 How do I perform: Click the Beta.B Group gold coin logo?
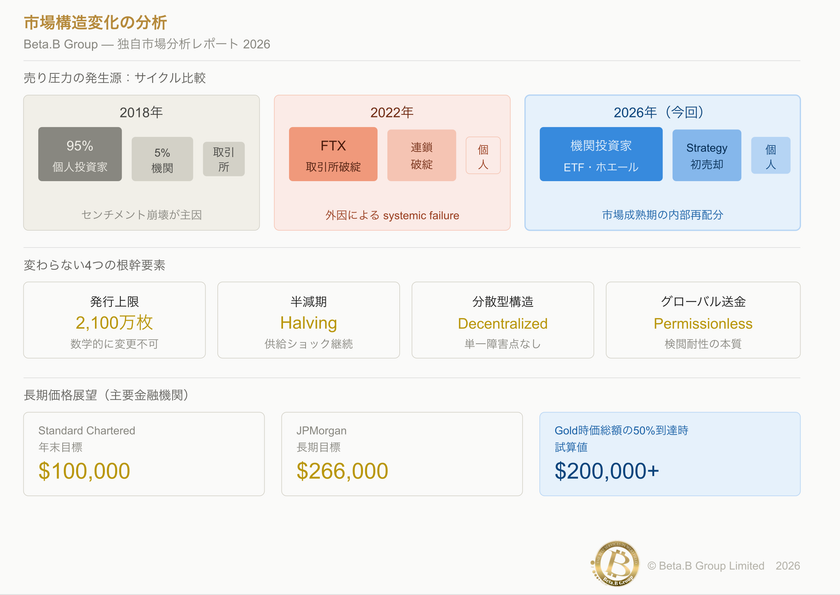(x=616, y=563)
